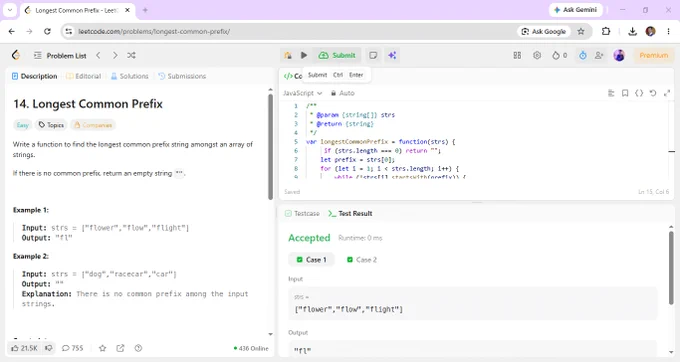Switch to the Testcase tab
This screenshot has width=680, height=362.
302,214
